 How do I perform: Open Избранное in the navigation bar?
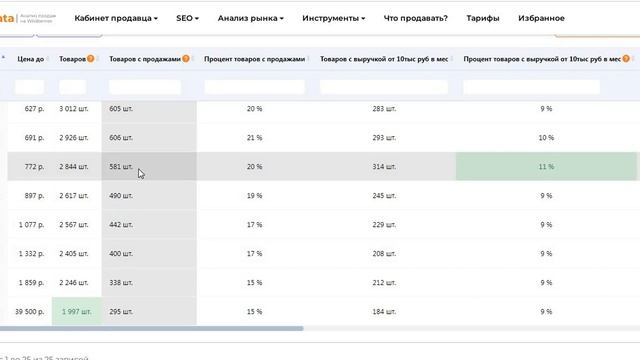(x=541, y=18)
